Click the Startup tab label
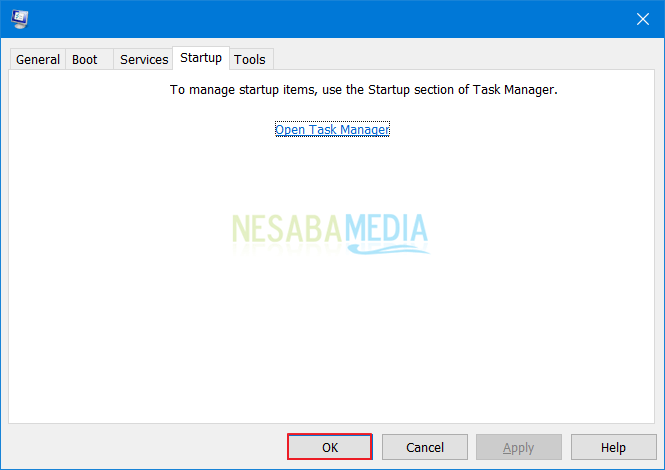665x470 pixels. 201,58
